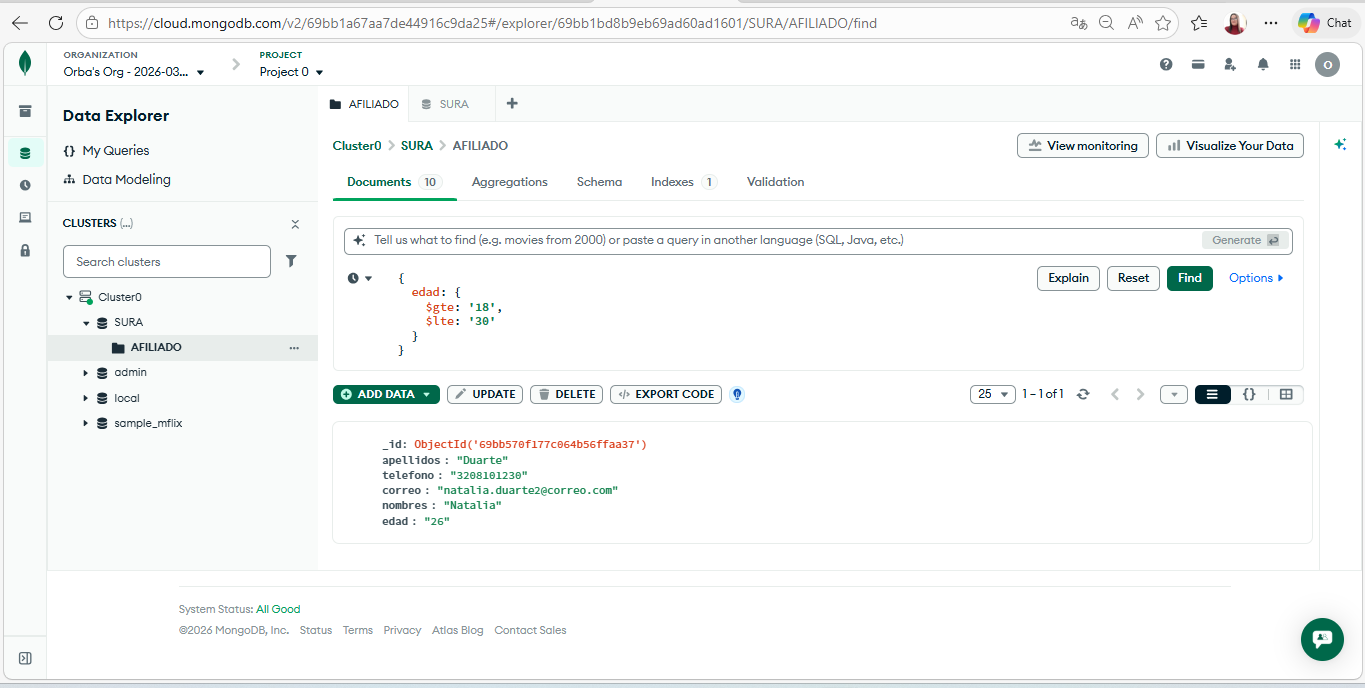Click the filter clusters funnel icon
The image size is (1365, 688).
[x=291, y=261]
